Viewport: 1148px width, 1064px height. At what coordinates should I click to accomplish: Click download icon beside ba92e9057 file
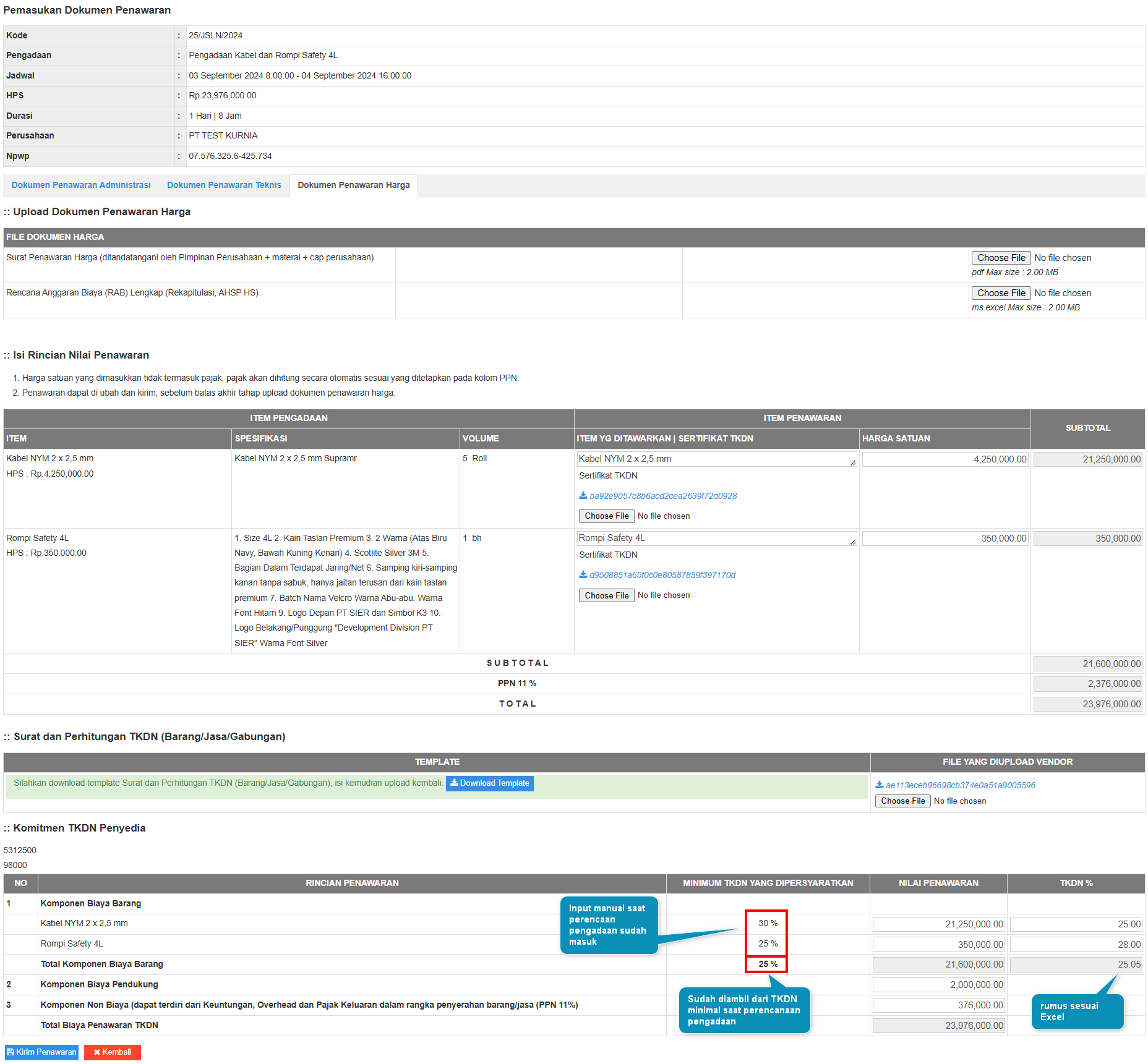tap(583, 495)
